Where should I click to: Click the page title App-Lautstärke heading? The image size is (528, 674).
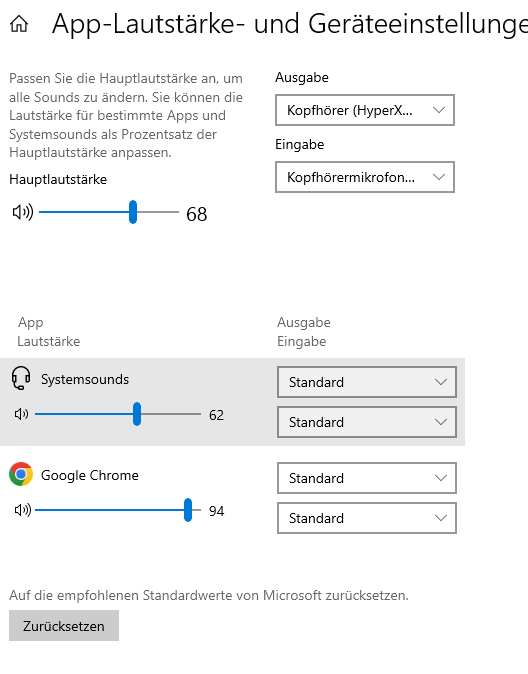coord(290,24)
